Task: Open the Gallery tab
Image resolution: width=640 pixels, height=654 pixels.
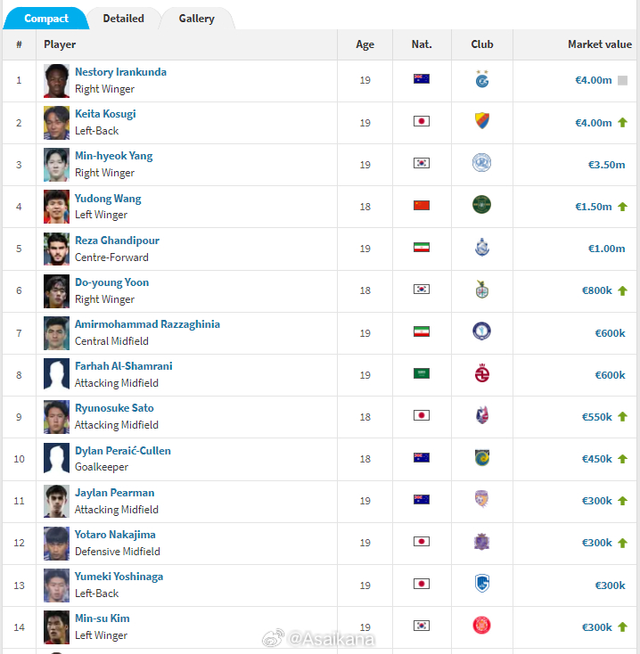Action: (x=196, y=18)
